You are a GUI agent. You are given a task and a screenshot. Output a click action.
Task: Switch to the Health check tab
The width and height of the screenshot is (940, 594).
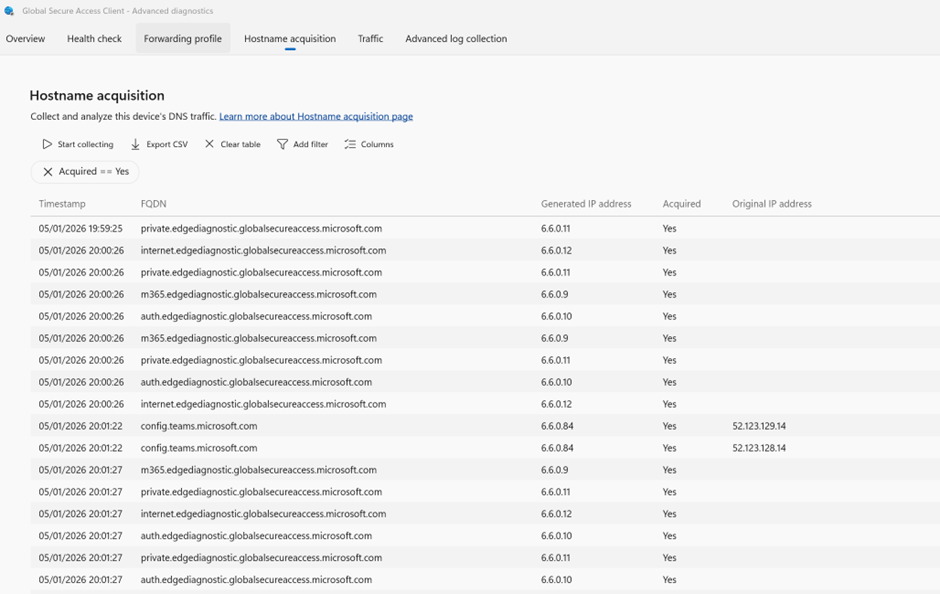coord(94,39)
